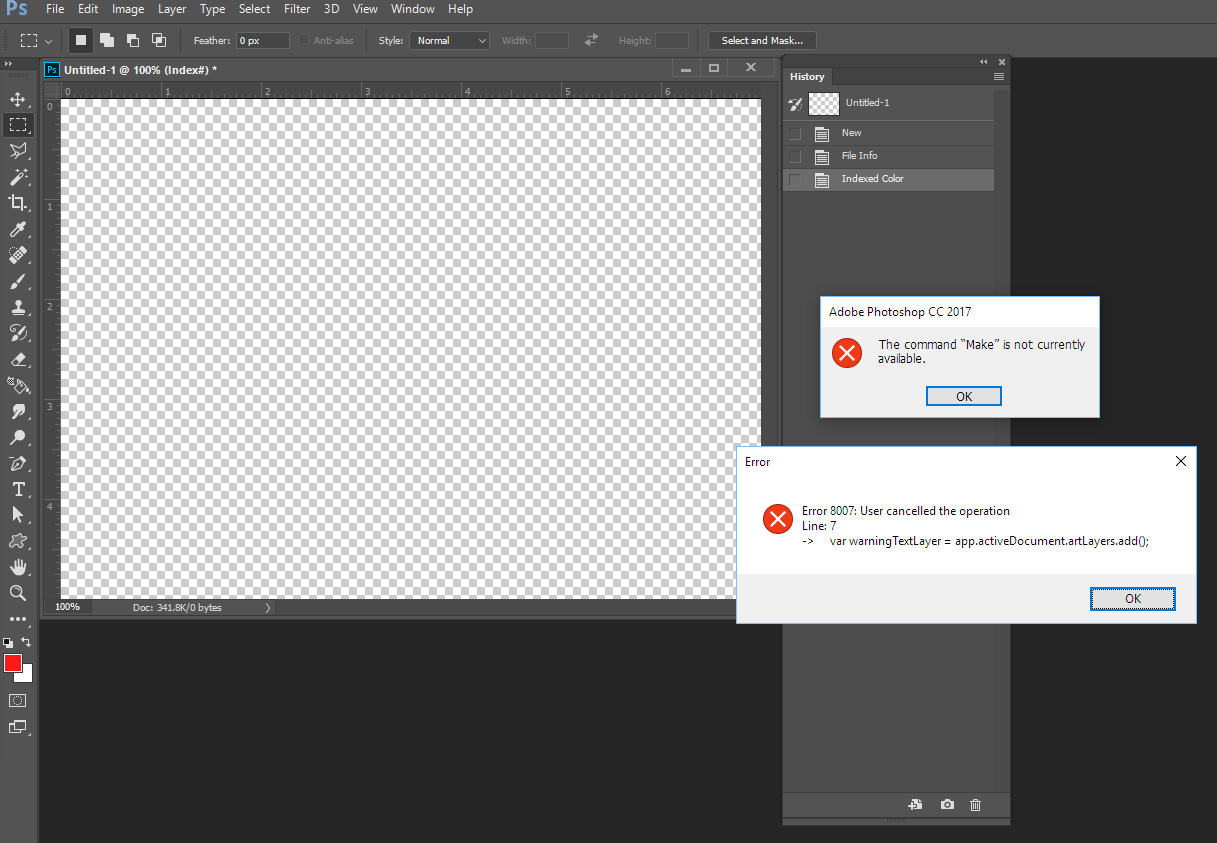
Task: Open the History panel menu
Action: [x=998, y=76]
